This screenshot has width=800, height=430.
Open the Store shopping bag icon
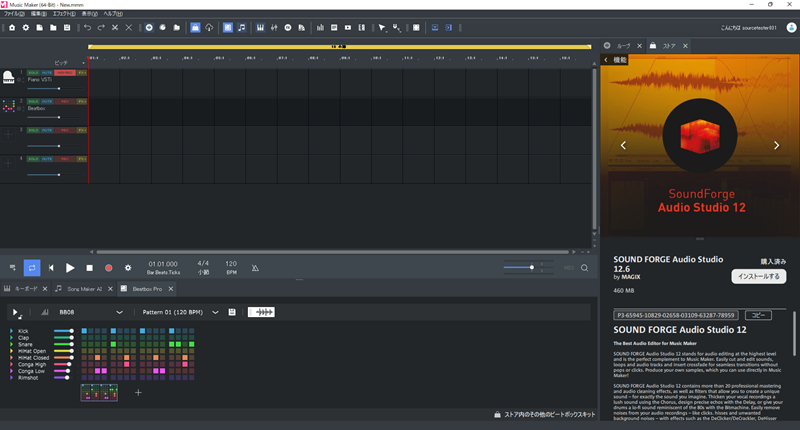pos(195,28)
